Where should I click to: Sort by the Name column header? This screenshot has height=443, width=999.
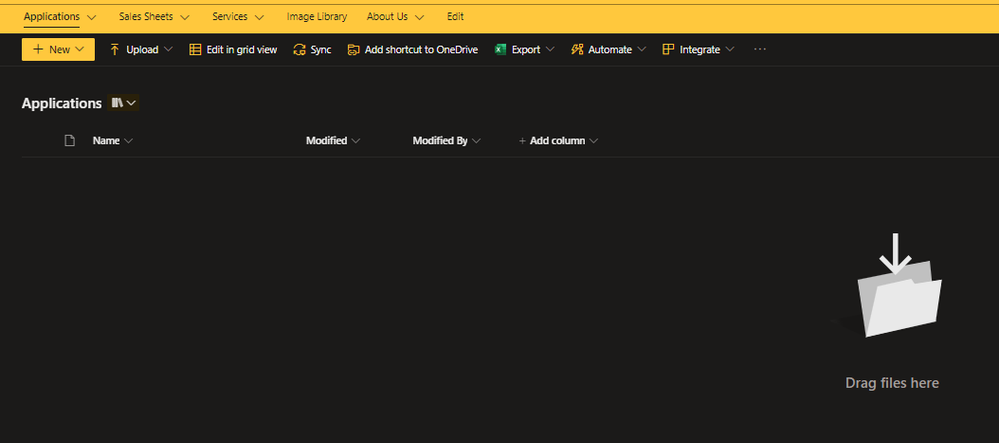[x=106, y=140]
